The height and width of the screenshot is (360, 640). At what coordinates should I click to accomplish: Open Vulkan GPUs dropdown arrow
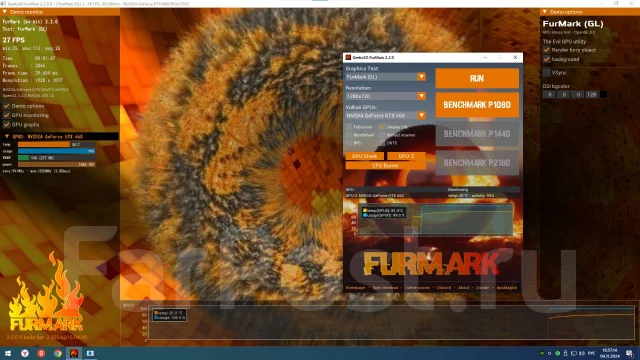pos(421,116)
